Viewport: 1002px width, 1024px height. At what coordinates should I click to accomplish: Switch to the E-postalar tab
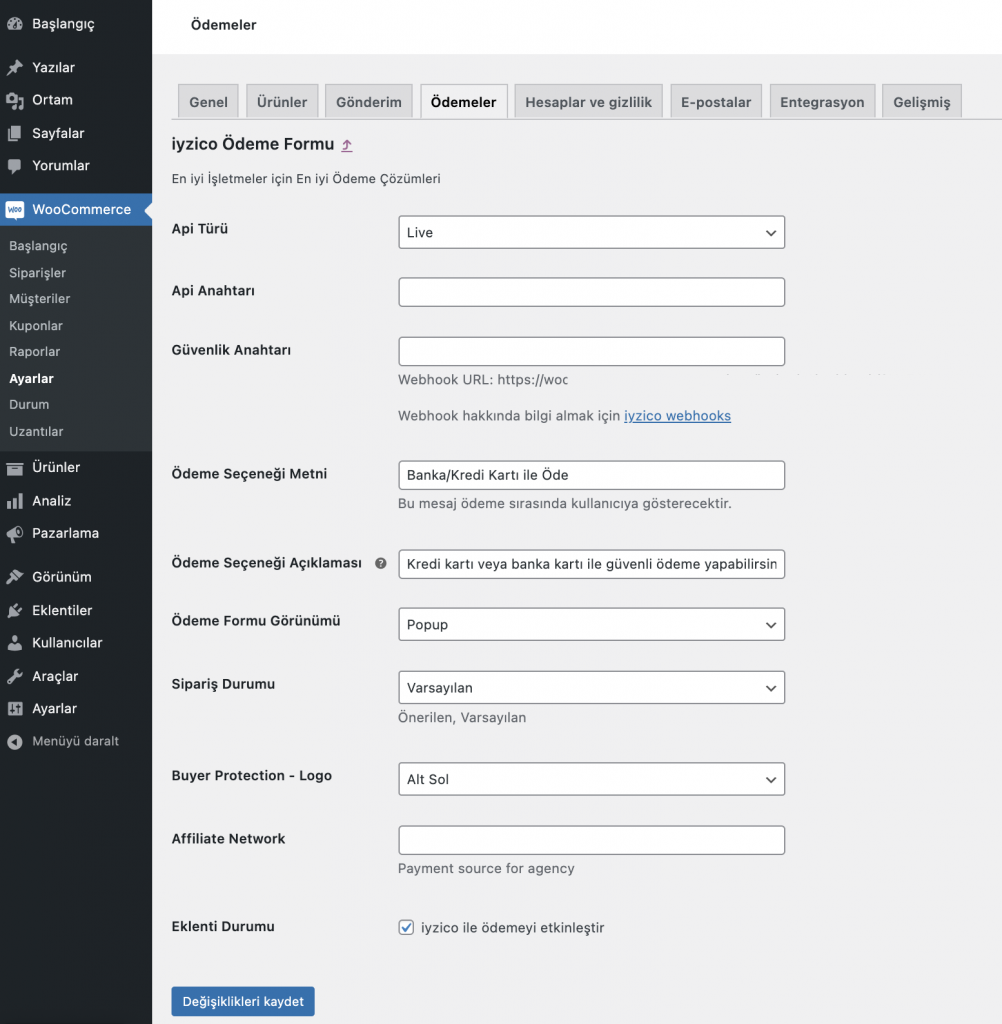click(716, 102)
